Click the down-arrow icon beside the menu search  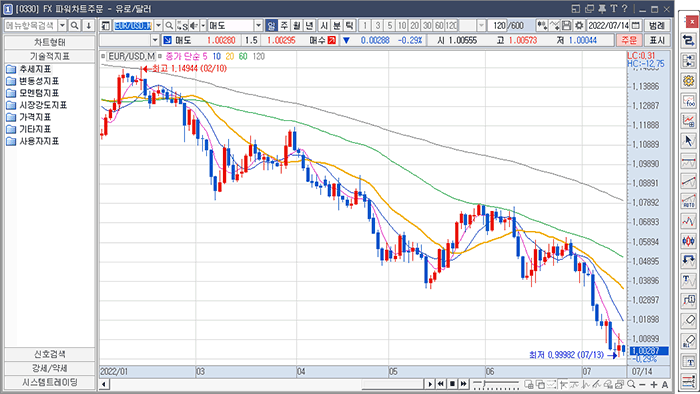click(x=88, y=26)
